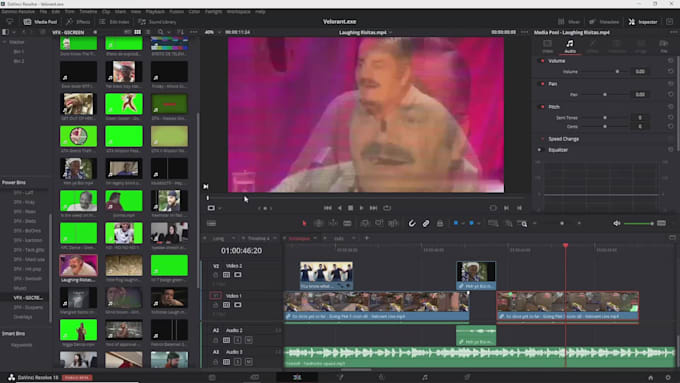This screenshot has height=383, width=680.
Task: Stop playback in source viewer
Action: tap(350, 208)
